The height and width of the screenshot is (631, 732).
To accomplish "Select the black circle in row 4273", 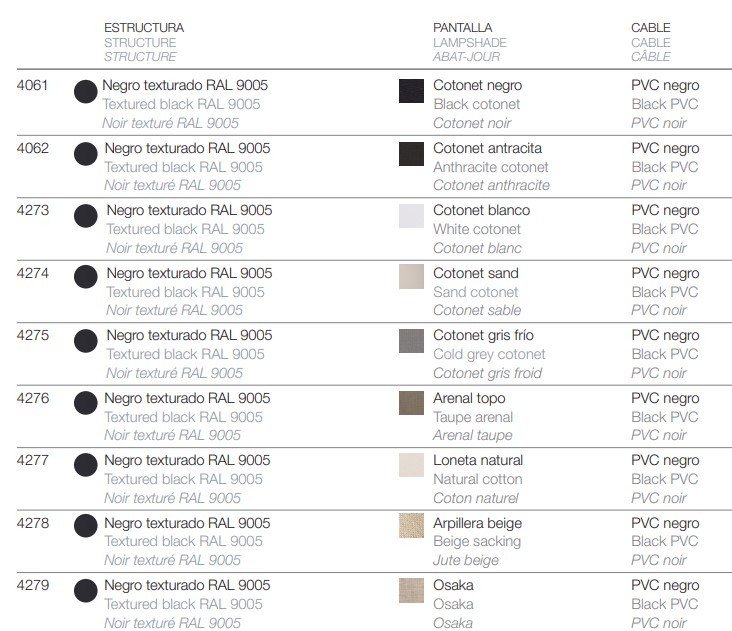I will (x=85, y=216).
